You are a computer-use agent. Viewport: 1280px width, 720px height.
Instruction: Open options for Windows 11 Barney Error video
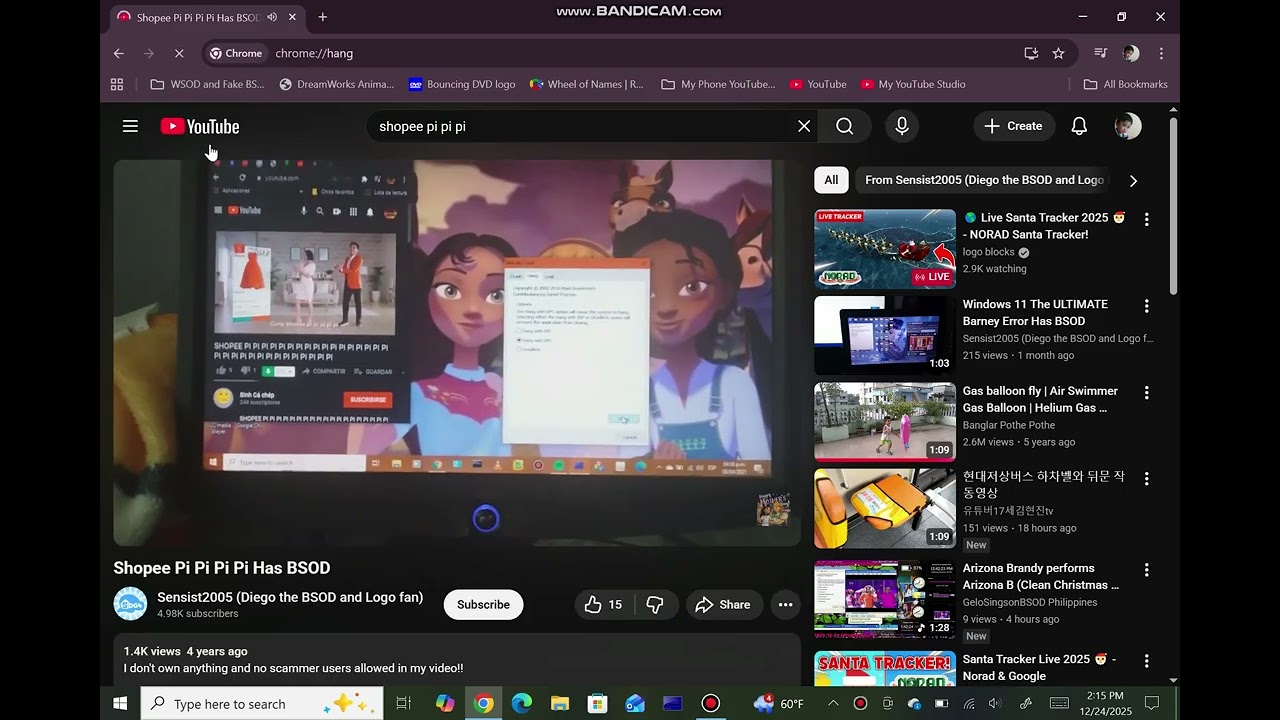tap(1147, 306)
